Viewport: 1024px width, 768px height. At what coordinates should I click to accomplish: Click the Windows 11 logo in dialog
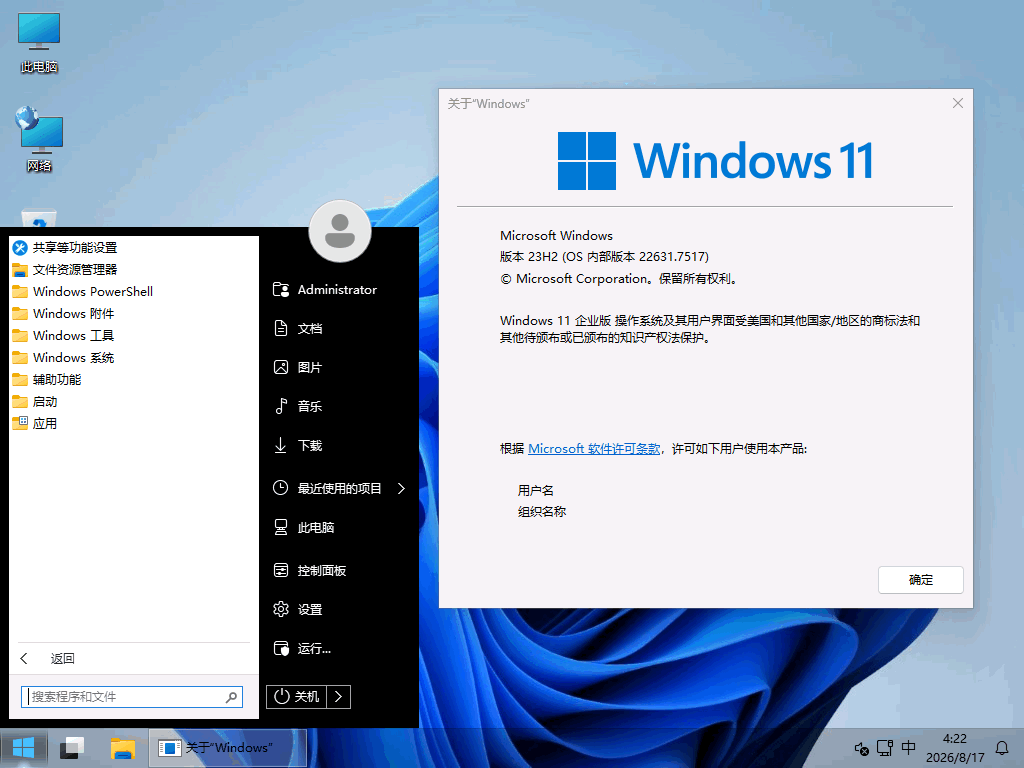(x=715, y=161)
